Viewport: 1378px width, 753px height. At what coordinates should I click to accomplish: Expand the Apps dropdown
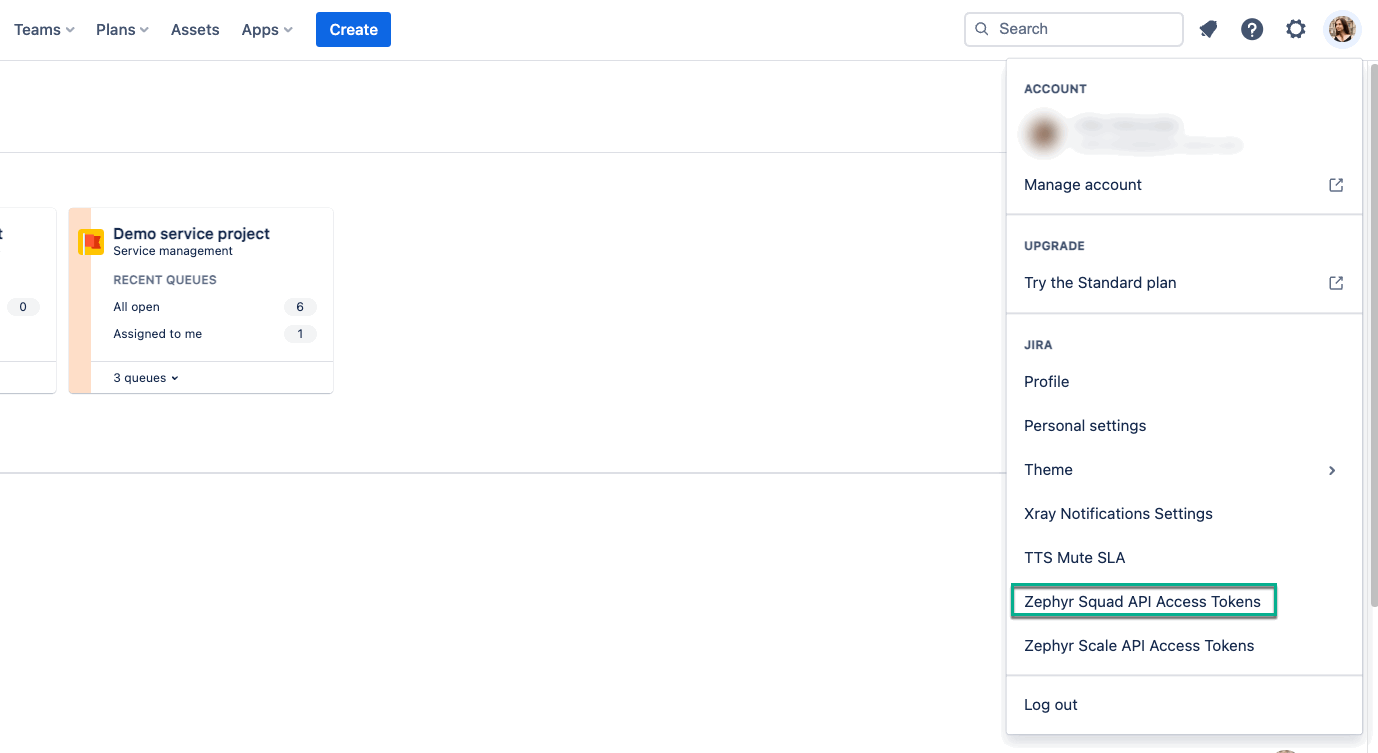pos(267,30)
